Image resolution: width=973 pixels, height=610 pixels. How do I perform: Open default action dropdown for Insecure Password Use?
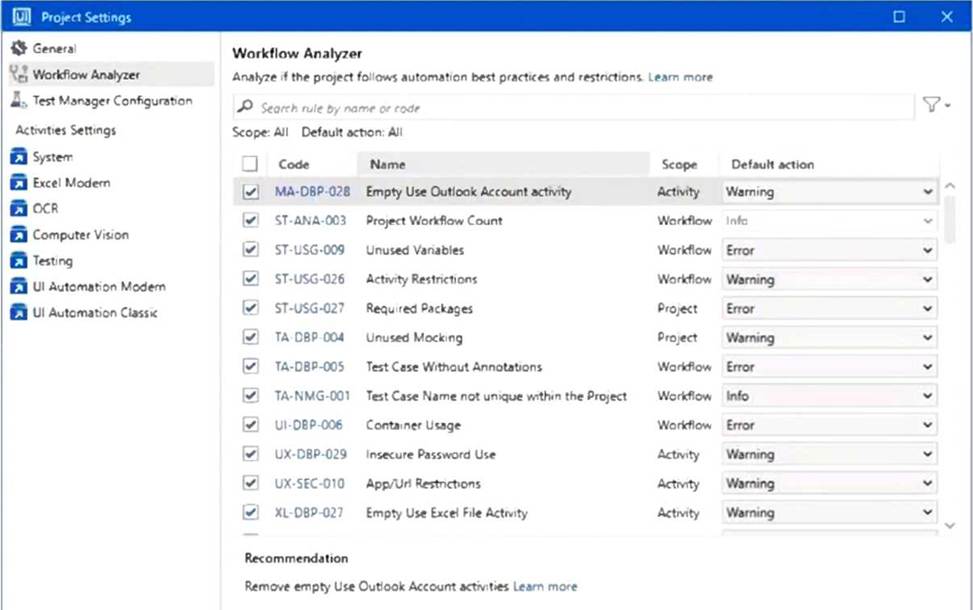(829, 454)
